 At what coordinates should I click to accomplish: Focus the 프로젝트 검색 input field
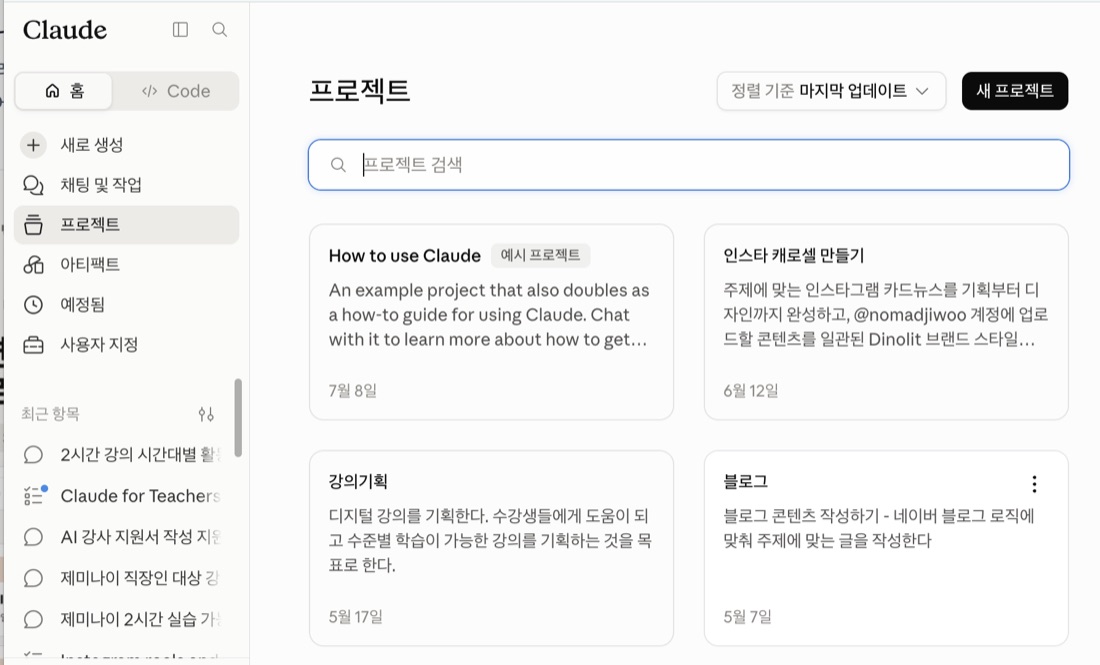[689, 165]
